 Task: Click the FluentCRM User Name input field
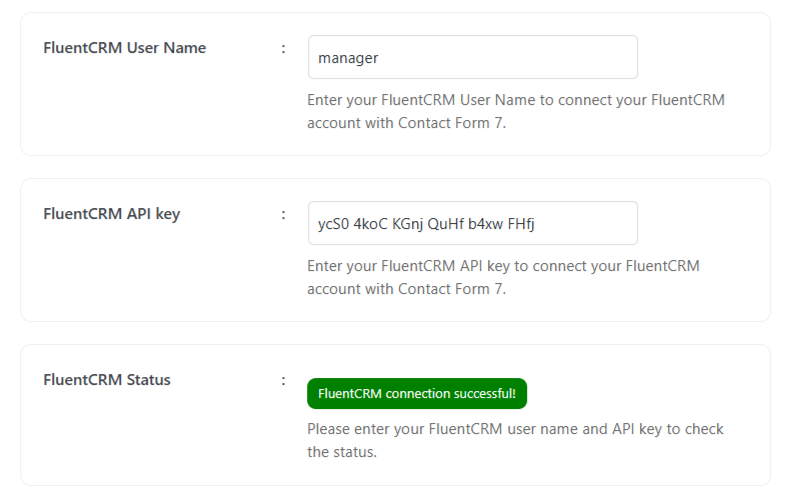(473, 57)
